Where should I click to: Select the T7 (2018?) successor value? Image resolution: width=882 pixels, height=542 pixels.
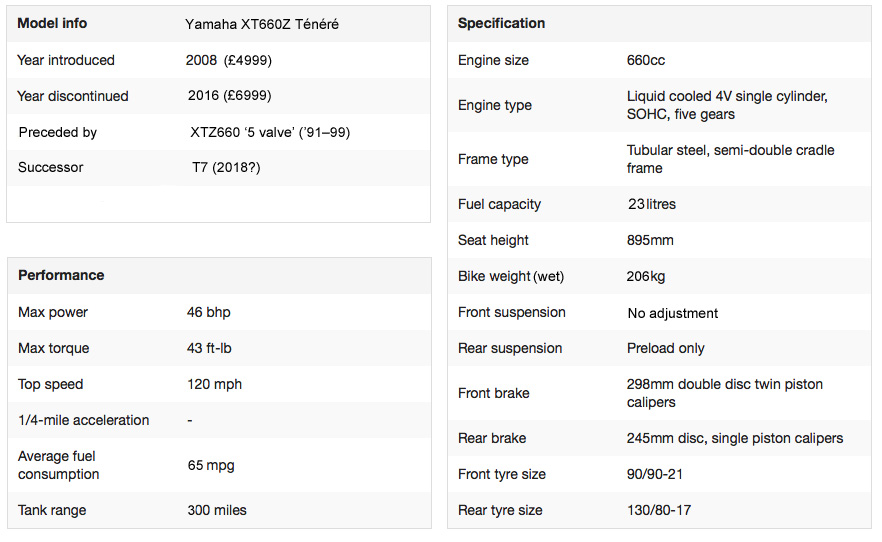pos(226,167)
